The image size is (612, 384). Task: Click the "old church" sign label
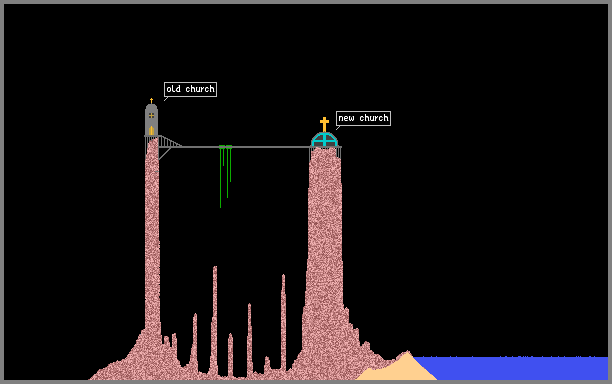190,89
